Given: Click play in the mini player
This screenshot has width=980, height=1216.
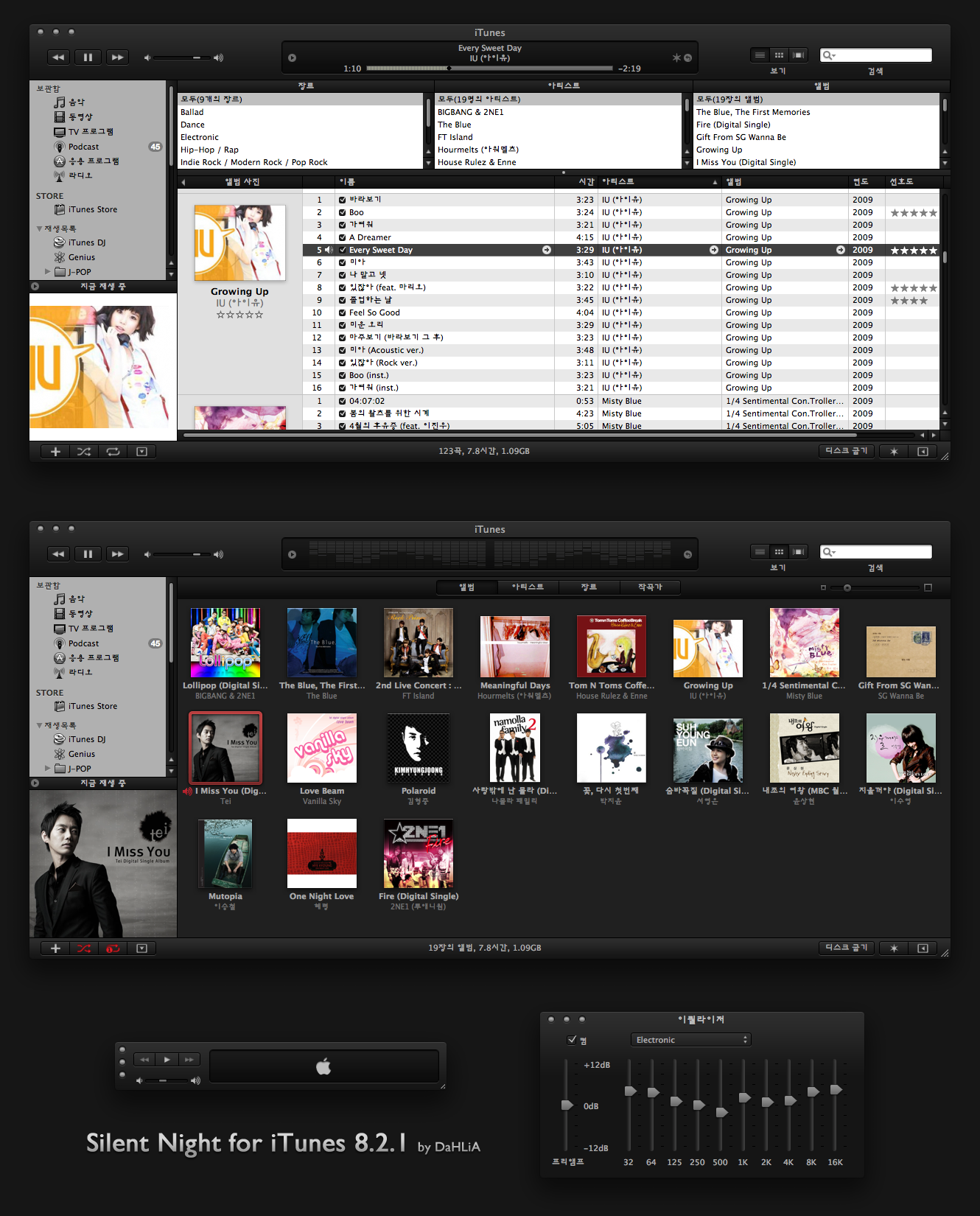Looking at the screenshot, I should 167,1059.
